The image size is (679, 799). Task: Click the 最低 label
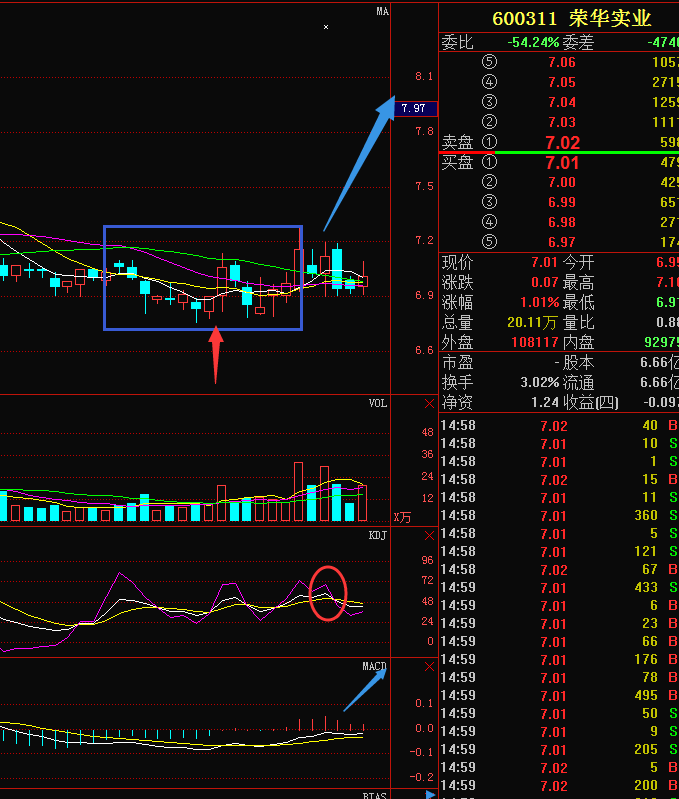coord(579,302)
